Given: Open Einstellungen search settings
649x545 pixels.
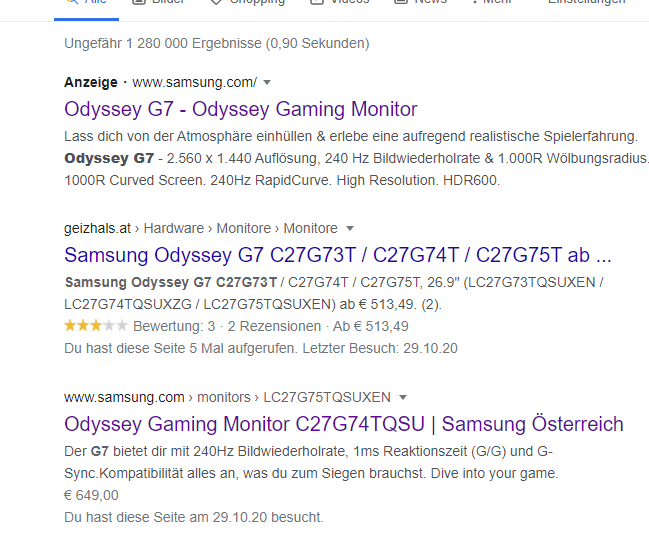Looking at the screenshot, I should pyautogui.click(x=587, y=2).
